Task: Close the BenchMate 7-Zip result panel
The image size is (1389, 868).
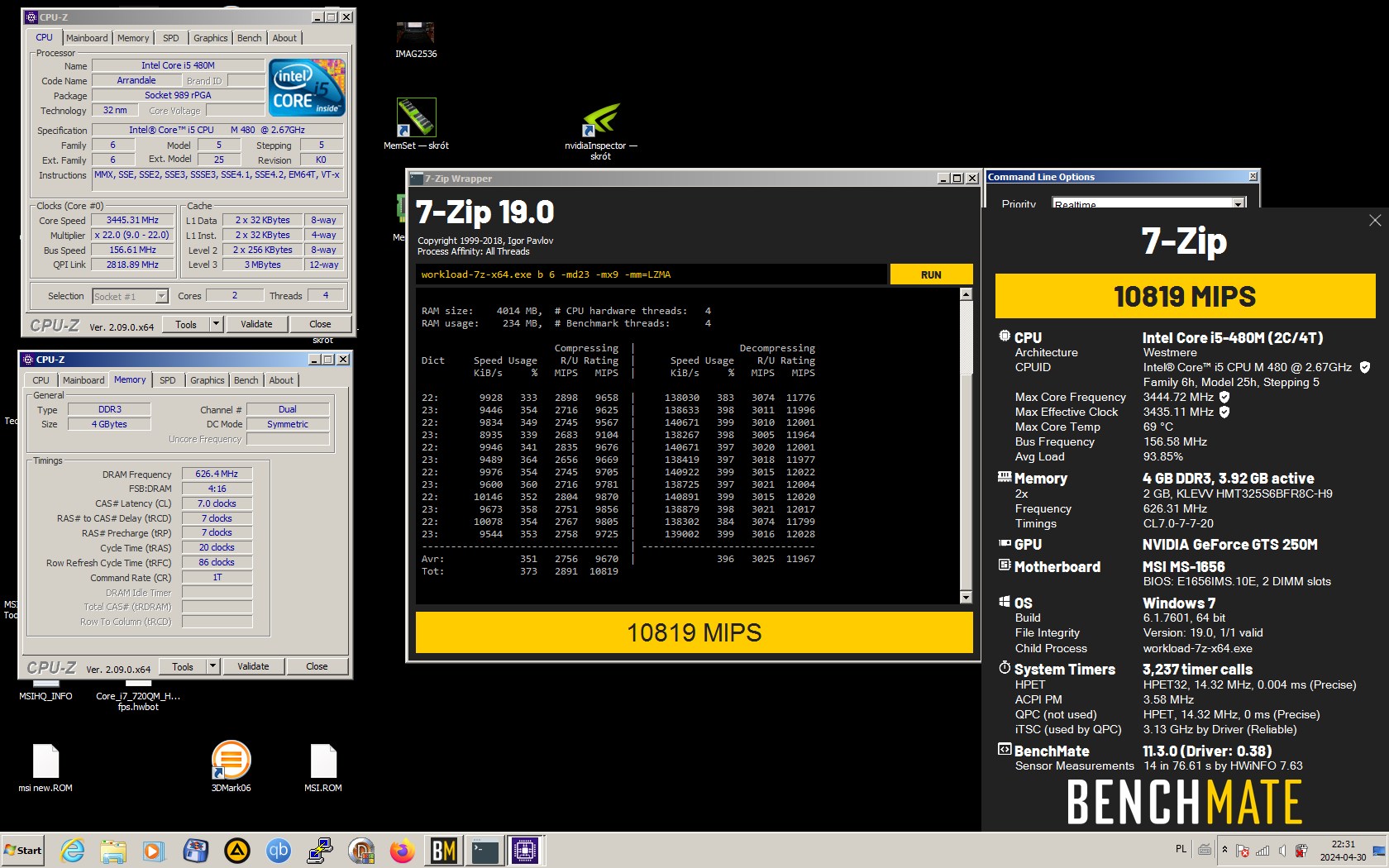Action: point(1375,220)
